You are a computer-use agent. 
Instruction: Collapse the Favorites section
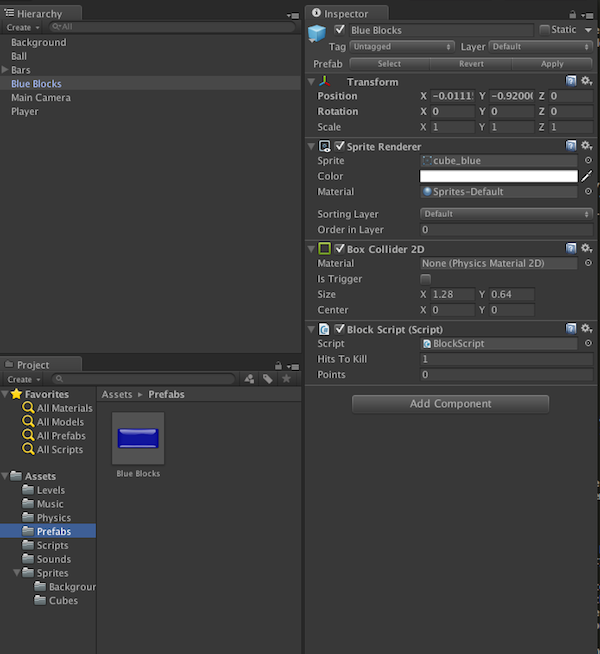point(5,393)
